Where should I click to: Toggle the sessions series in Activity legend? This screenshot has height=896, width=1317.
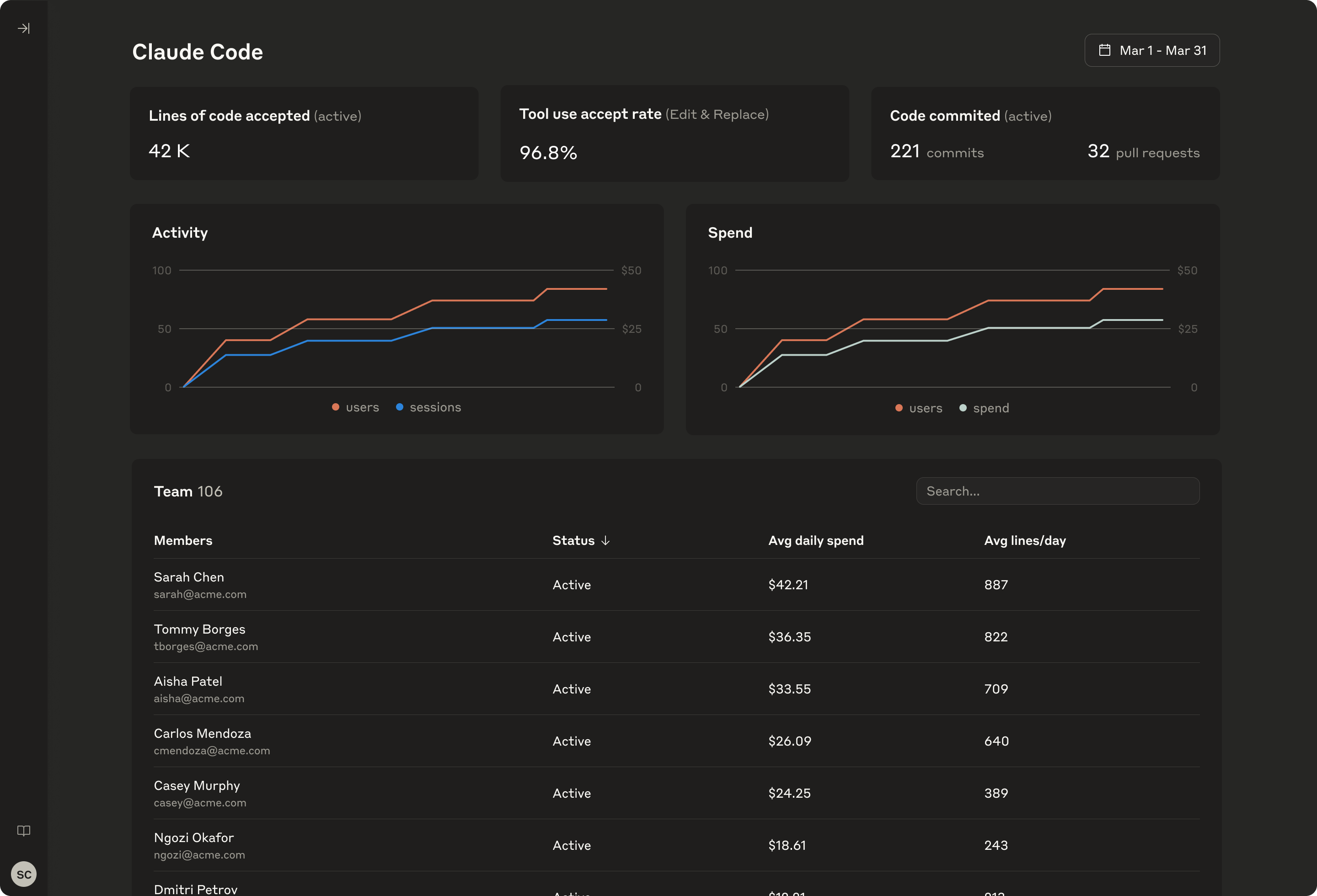(428, 407)
